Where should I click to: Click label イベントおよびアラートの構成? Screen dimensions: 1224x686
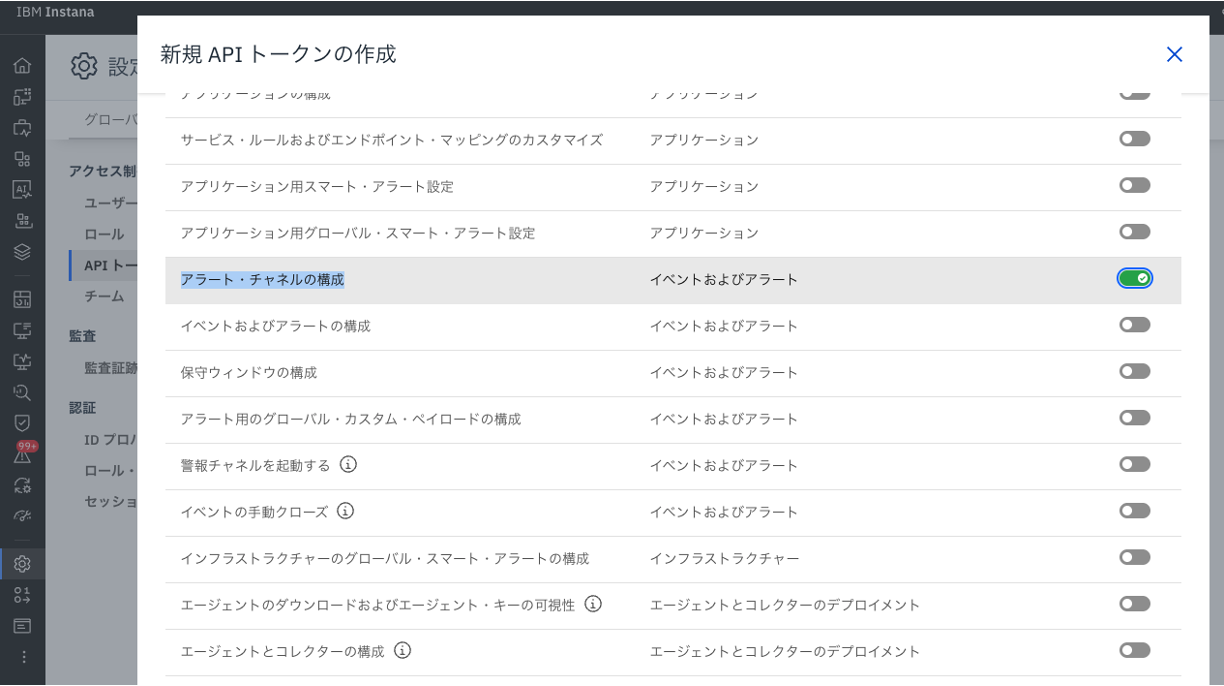[276, 326]
